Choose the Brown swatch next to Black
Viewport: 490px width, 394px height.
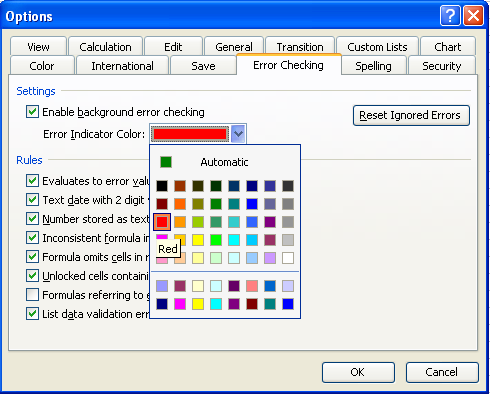[180, 186]
